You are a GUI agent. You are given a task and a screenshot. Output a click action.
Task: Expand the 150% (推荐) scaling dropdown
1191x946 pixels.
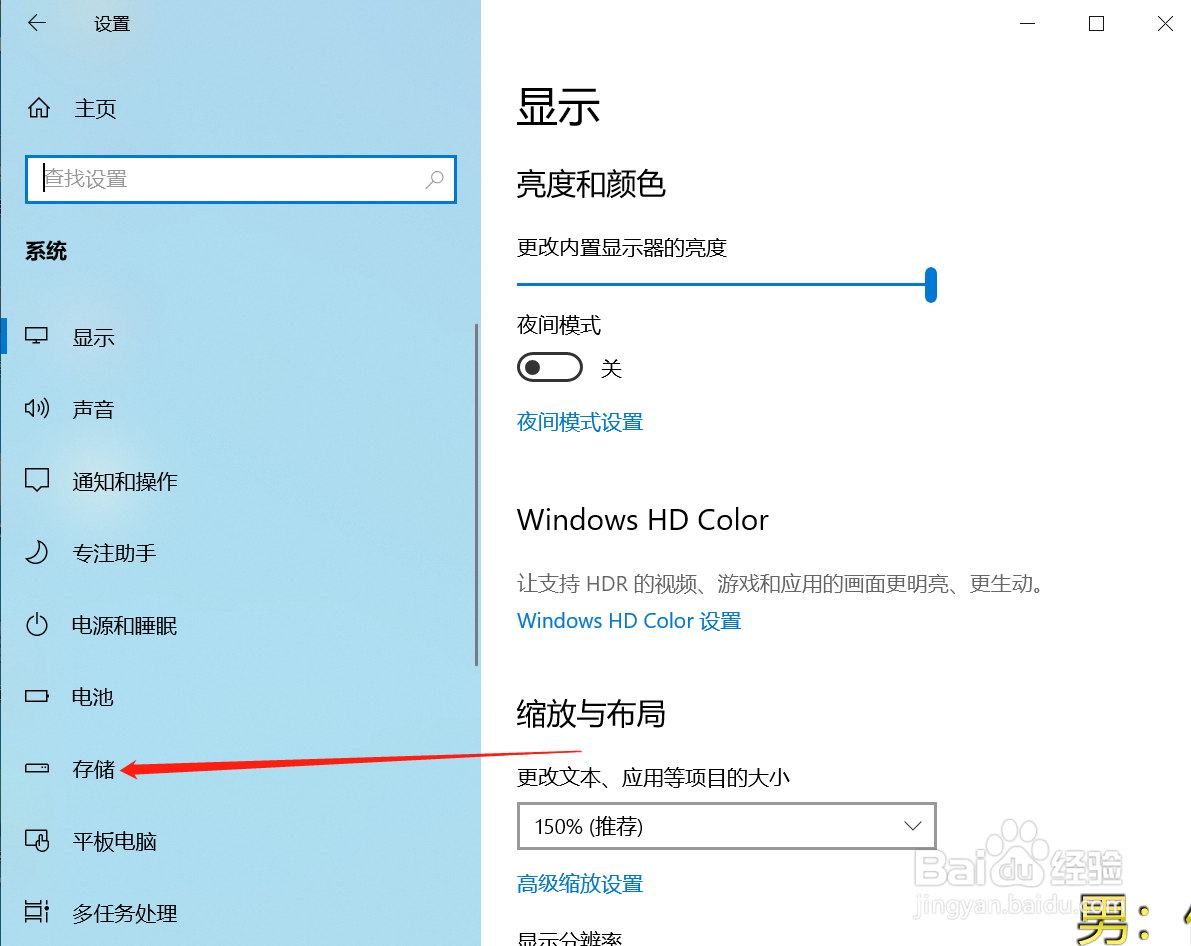pos(726,826)
